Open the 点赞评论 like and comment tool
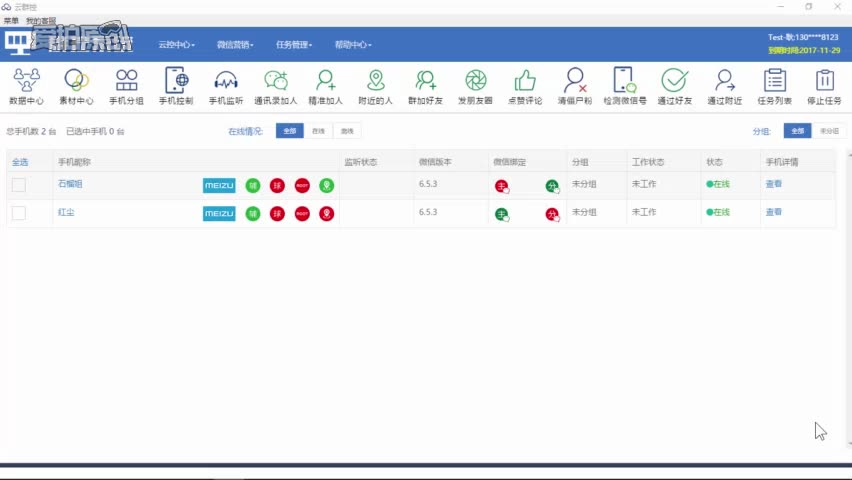852x480 pixels. coord(525,86)
